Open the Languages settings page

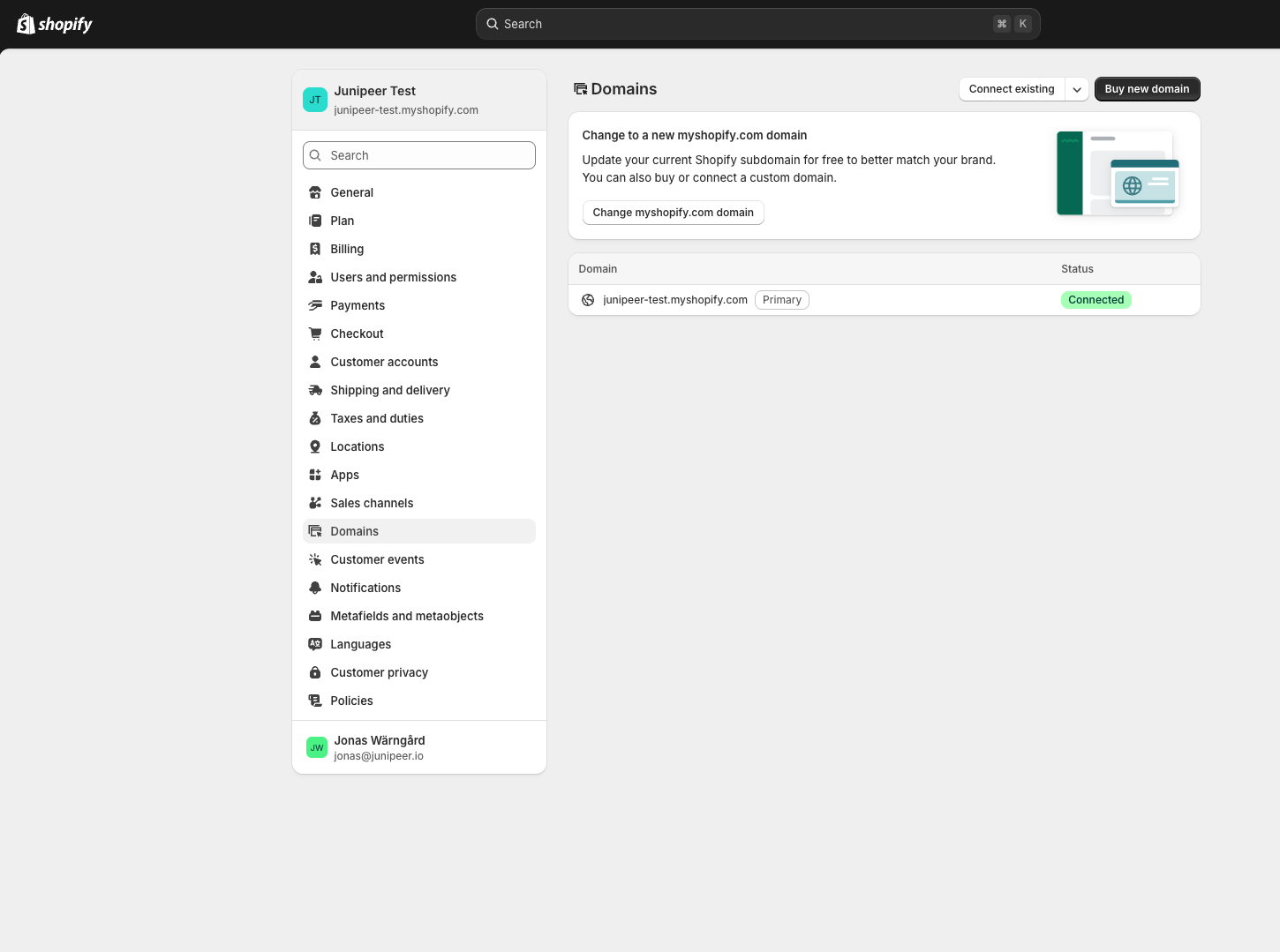(x=419, y=644)
